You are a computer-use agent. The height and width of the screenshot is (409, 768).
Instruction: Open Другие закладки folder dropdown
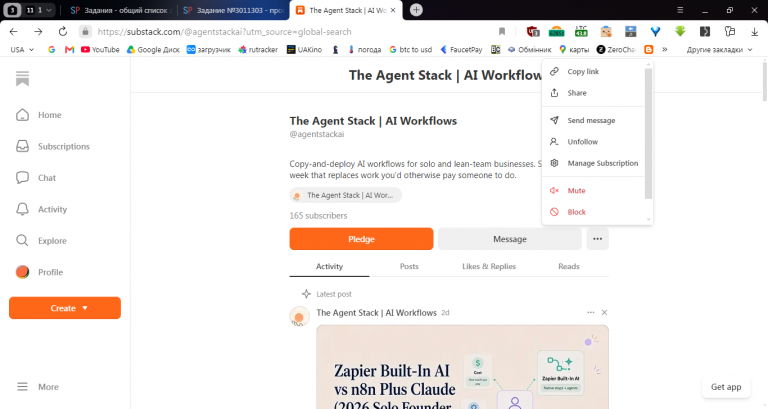coord(719,49)
